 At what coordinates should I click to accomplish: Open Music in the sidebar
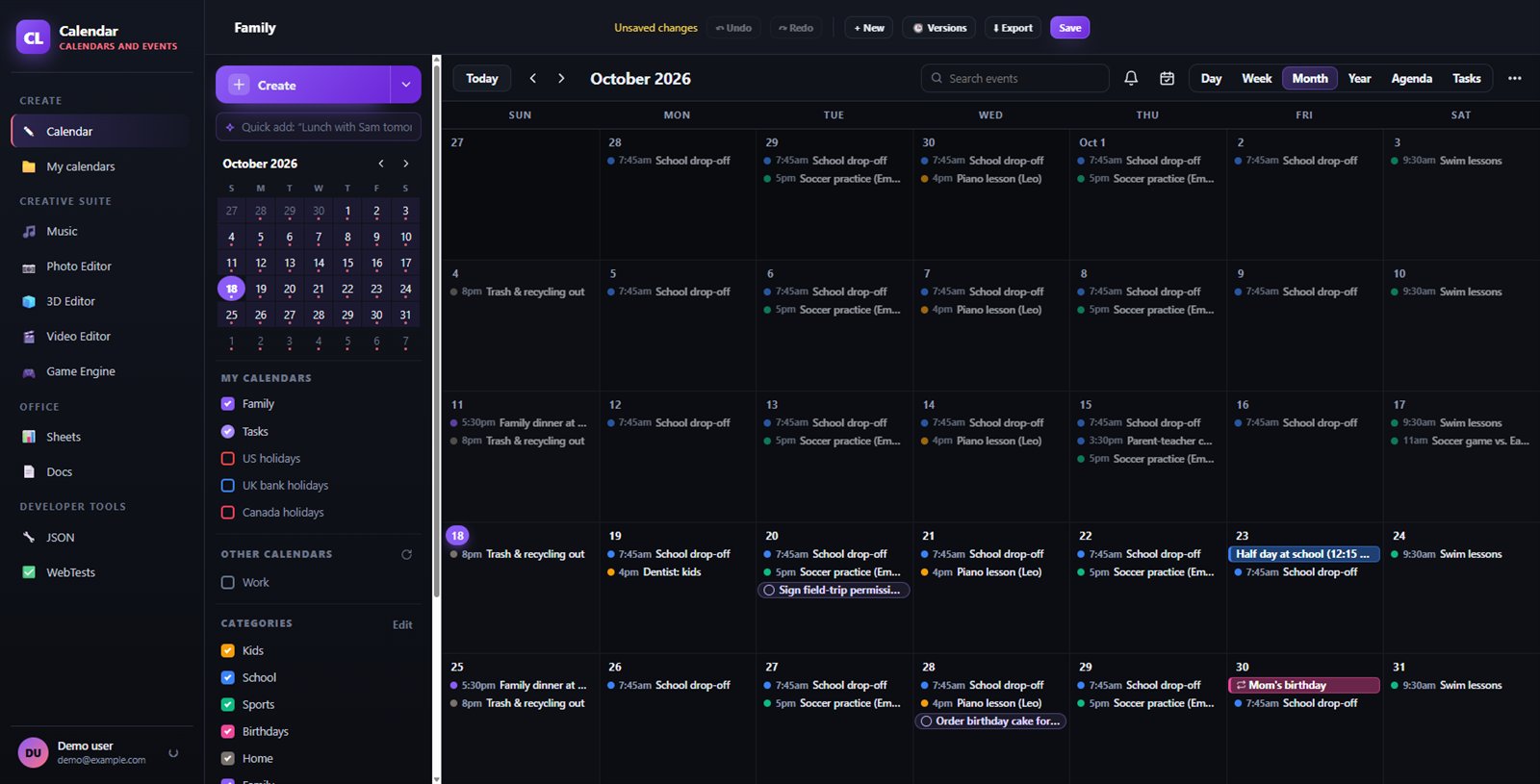101,231
